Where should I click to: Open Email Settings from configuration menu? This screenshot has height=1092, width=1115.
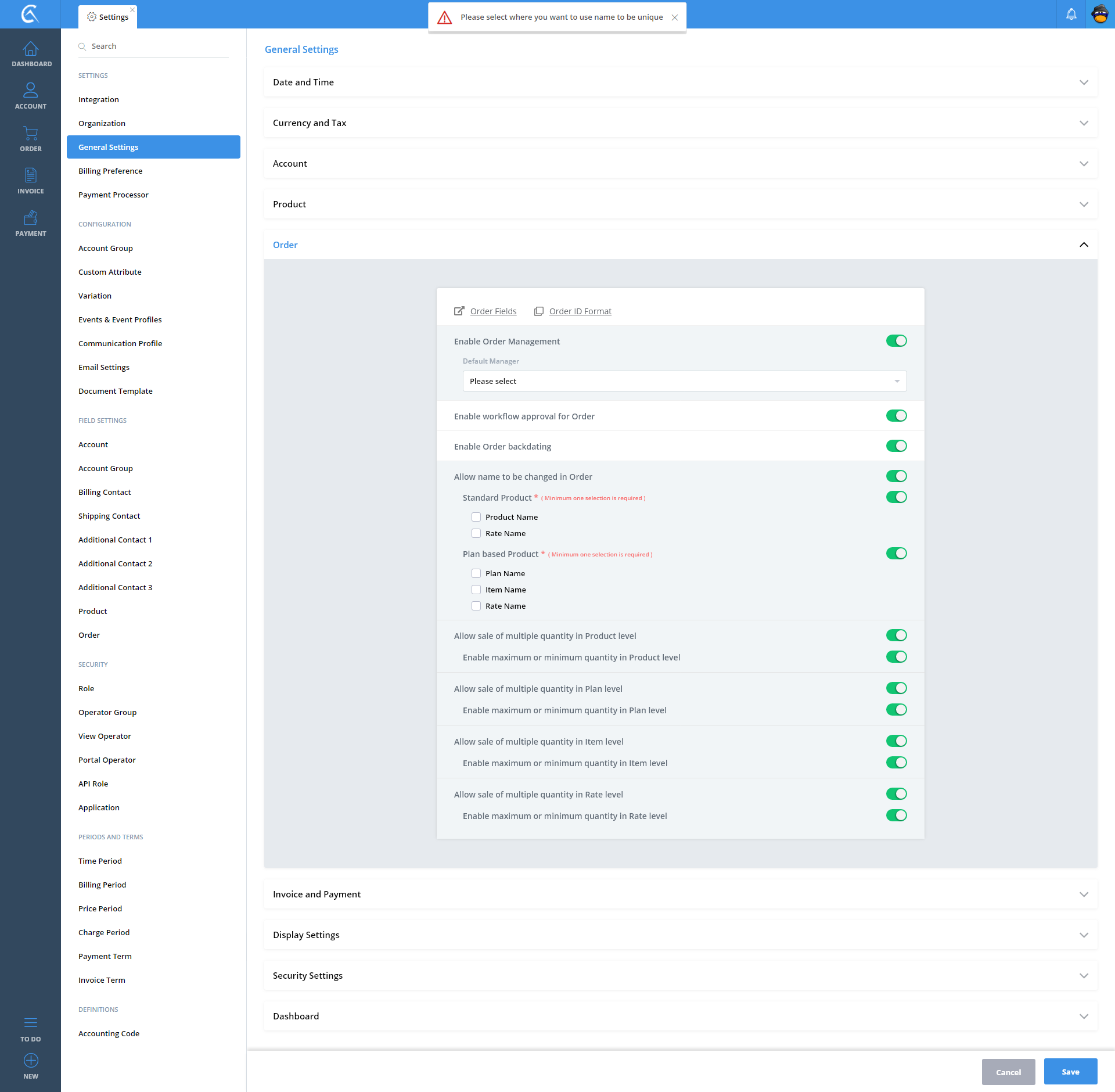pos(104,367)
